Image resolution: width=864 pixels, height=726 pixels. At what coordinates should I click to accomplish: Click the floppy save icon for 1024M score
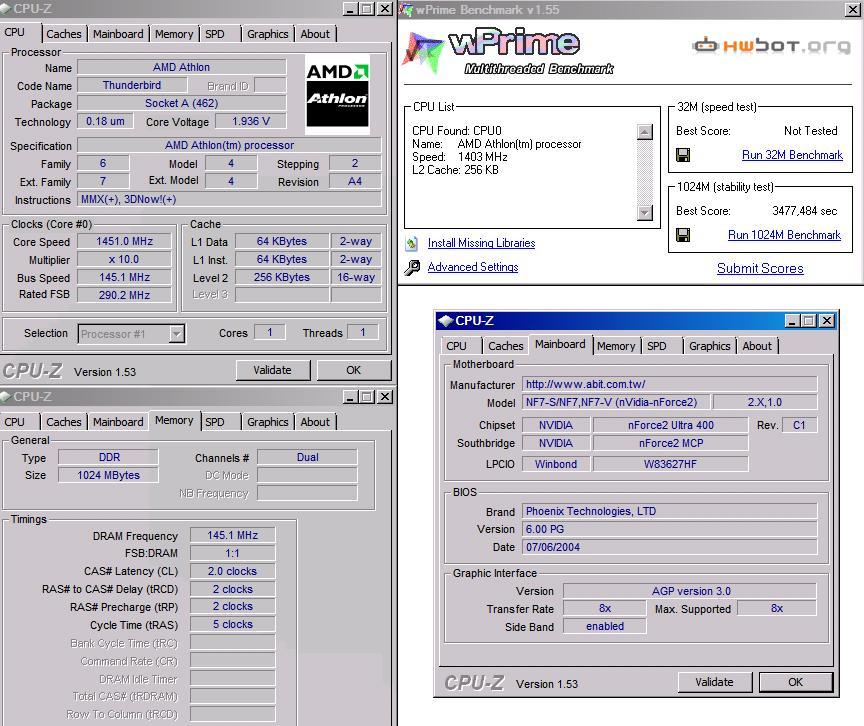coord(683,235)
